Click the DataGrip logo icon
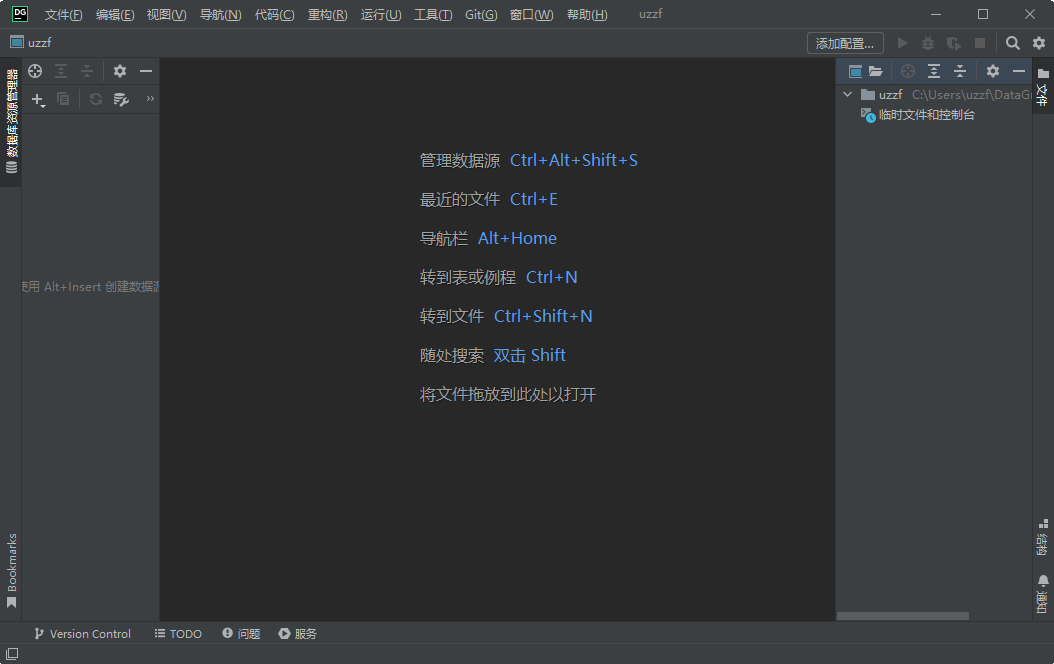The image size is (1054, 664). [20, 13]
